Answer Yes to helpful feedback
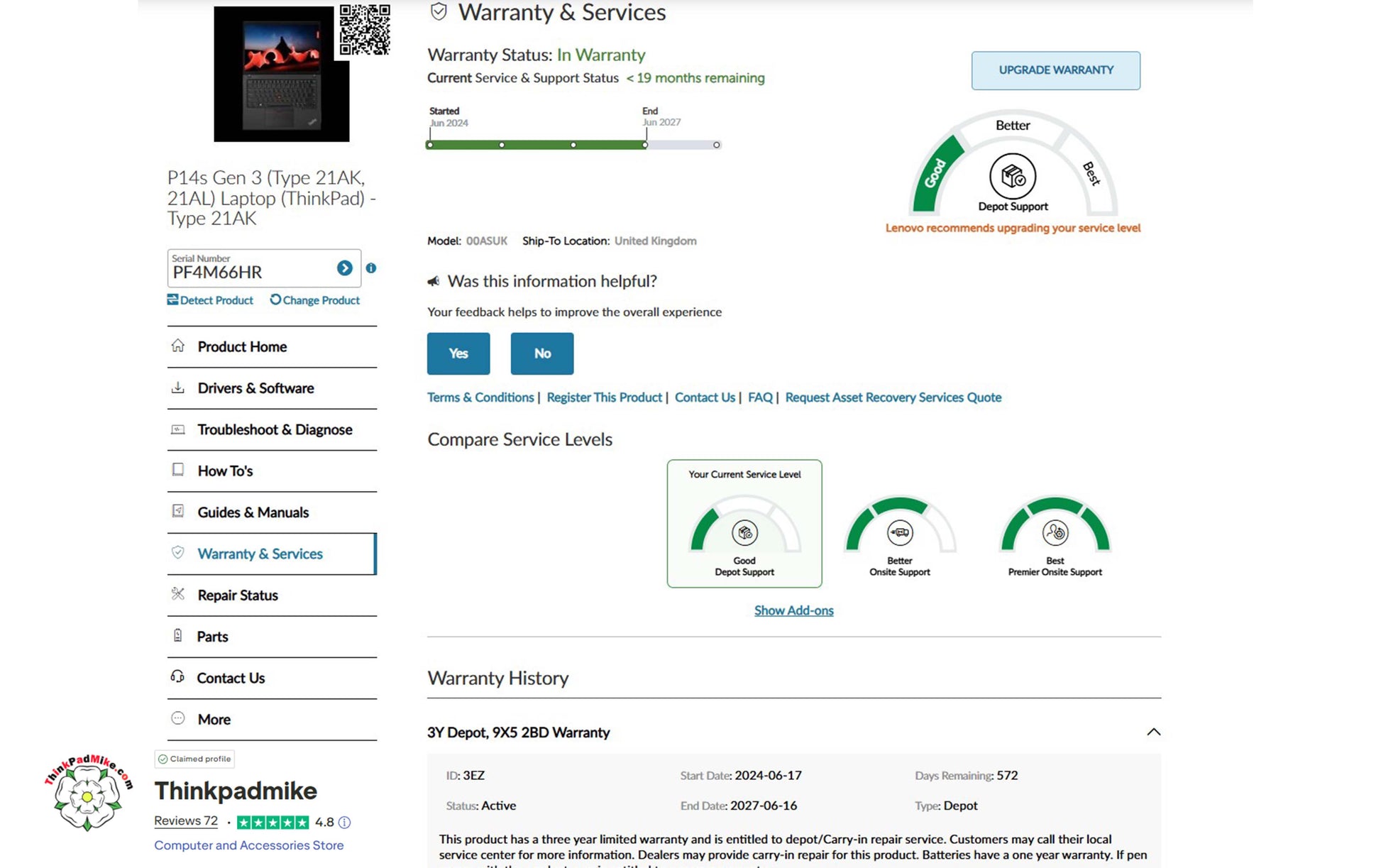1381x868 pixels. pyautogui.click(x=458, y=353)
